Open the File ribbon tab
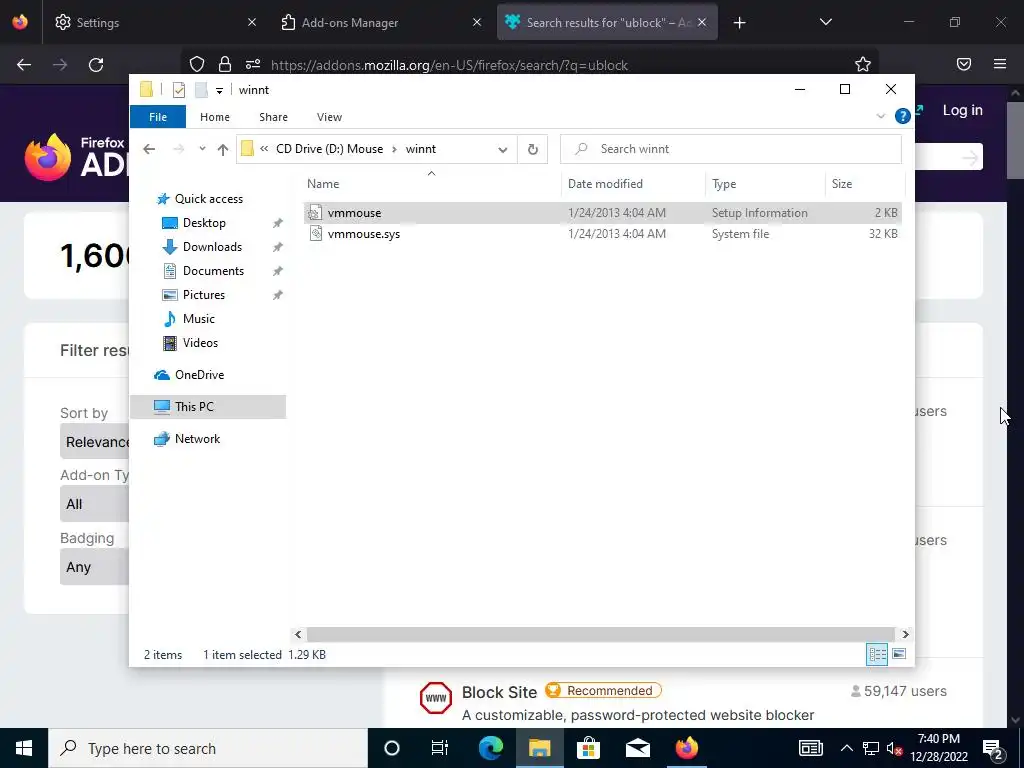Viewport: 1024px width, 768px height. (158, 117)
